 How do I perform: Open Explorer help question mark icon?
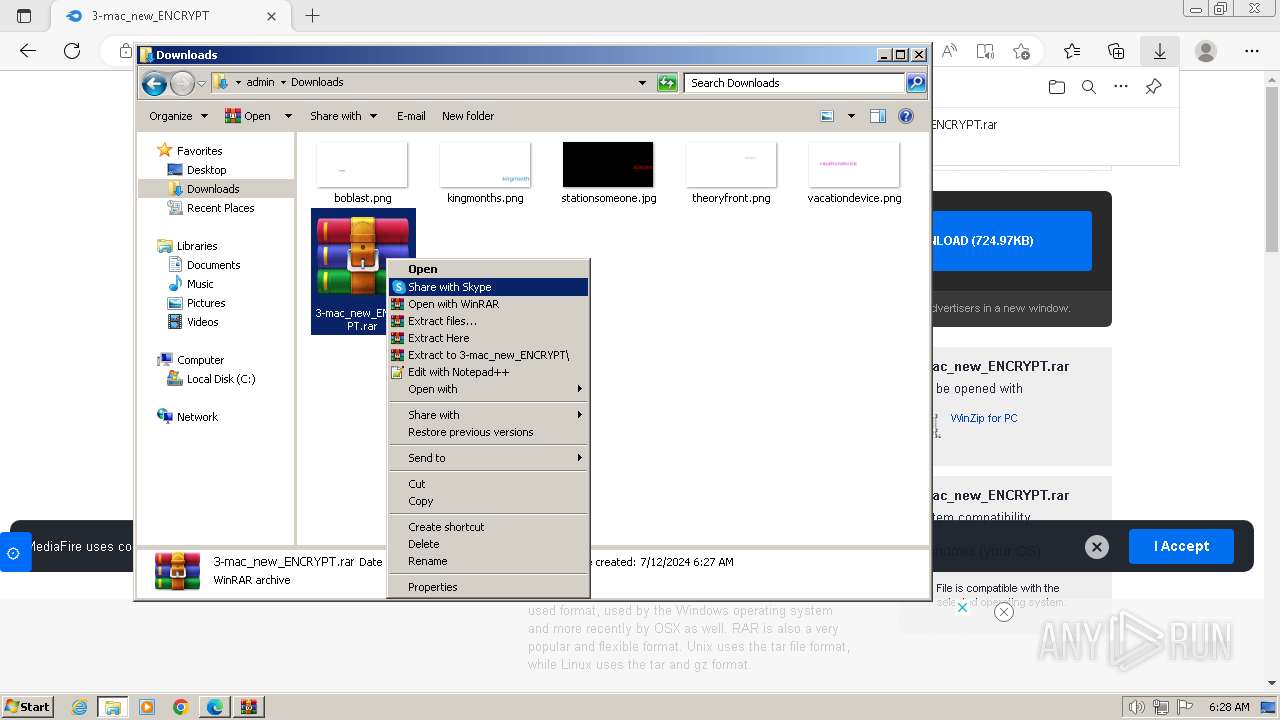click(x=906, y=116)
